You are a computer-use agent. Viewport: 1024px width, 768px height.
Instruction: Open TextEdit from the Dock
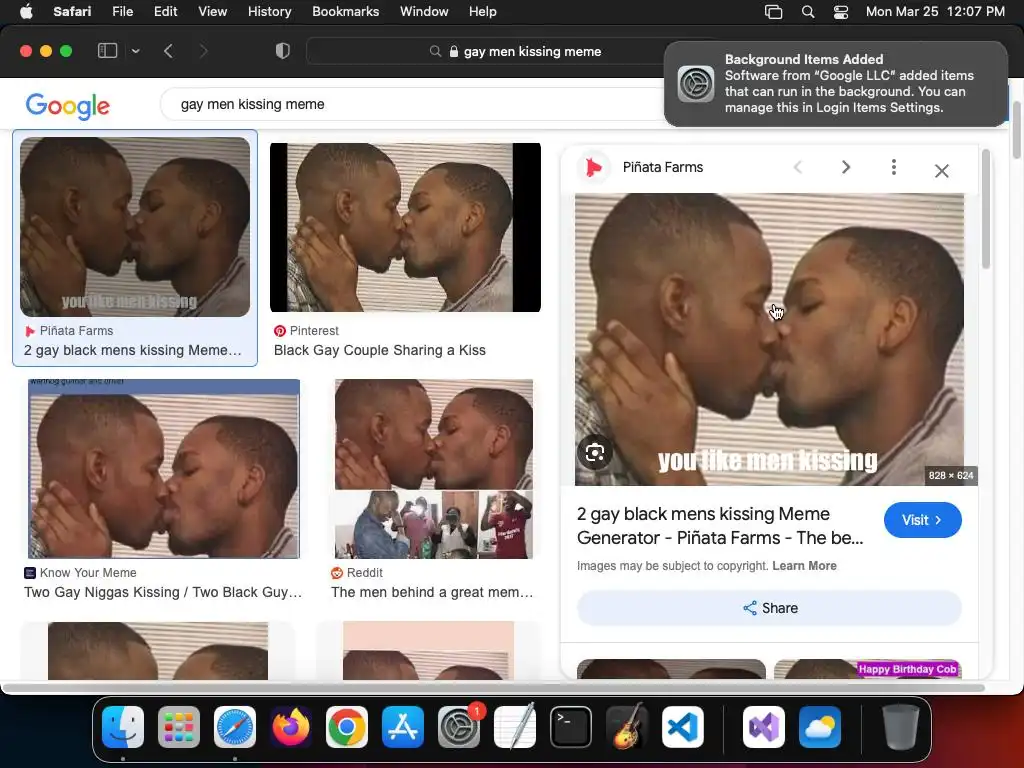[515, 727]
